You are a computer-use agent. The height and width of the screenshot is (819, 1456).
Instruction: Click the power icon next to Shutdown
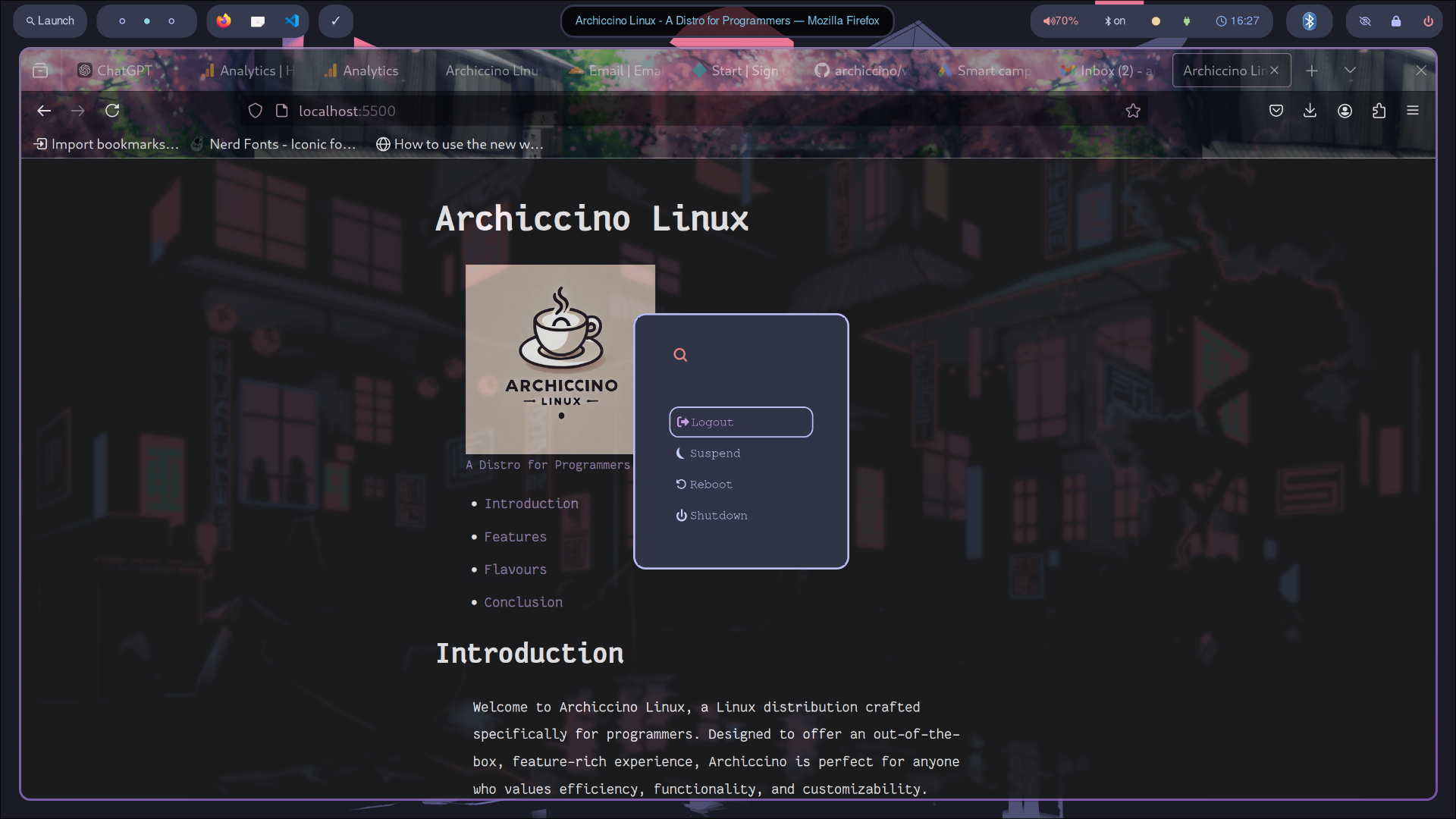tap(681, 515)
